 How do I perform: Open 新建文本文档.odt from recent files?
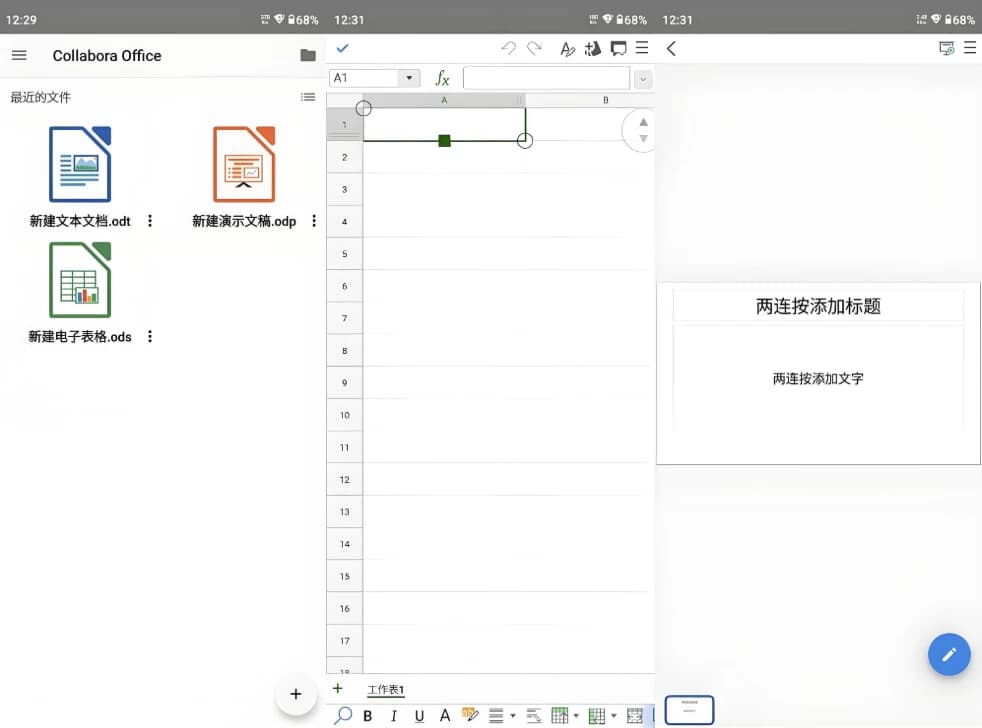[80, 165]
